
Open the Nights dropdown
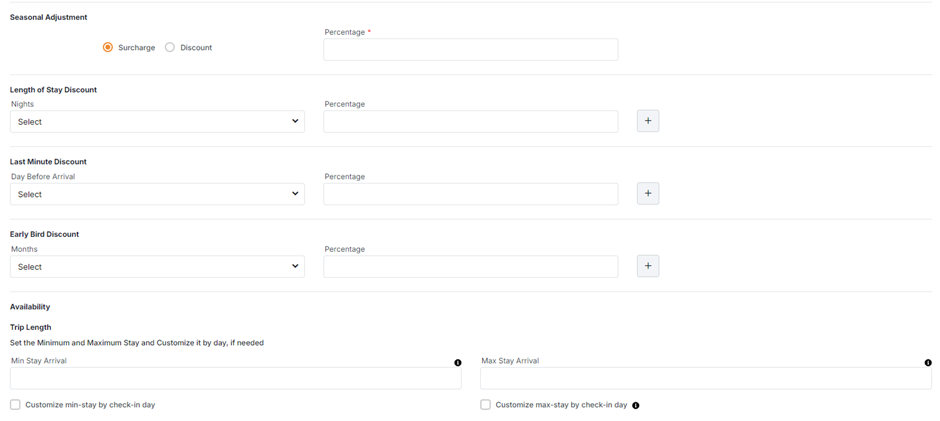157,121
